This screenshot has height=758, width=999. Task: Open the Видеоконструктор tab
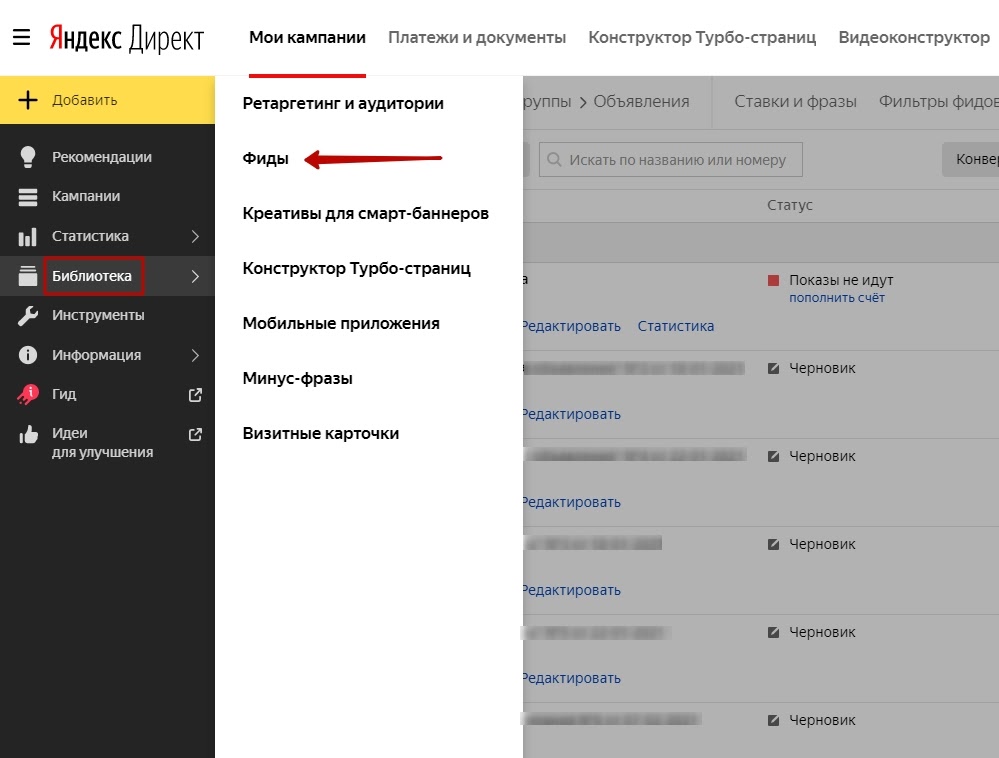[914, 38]
